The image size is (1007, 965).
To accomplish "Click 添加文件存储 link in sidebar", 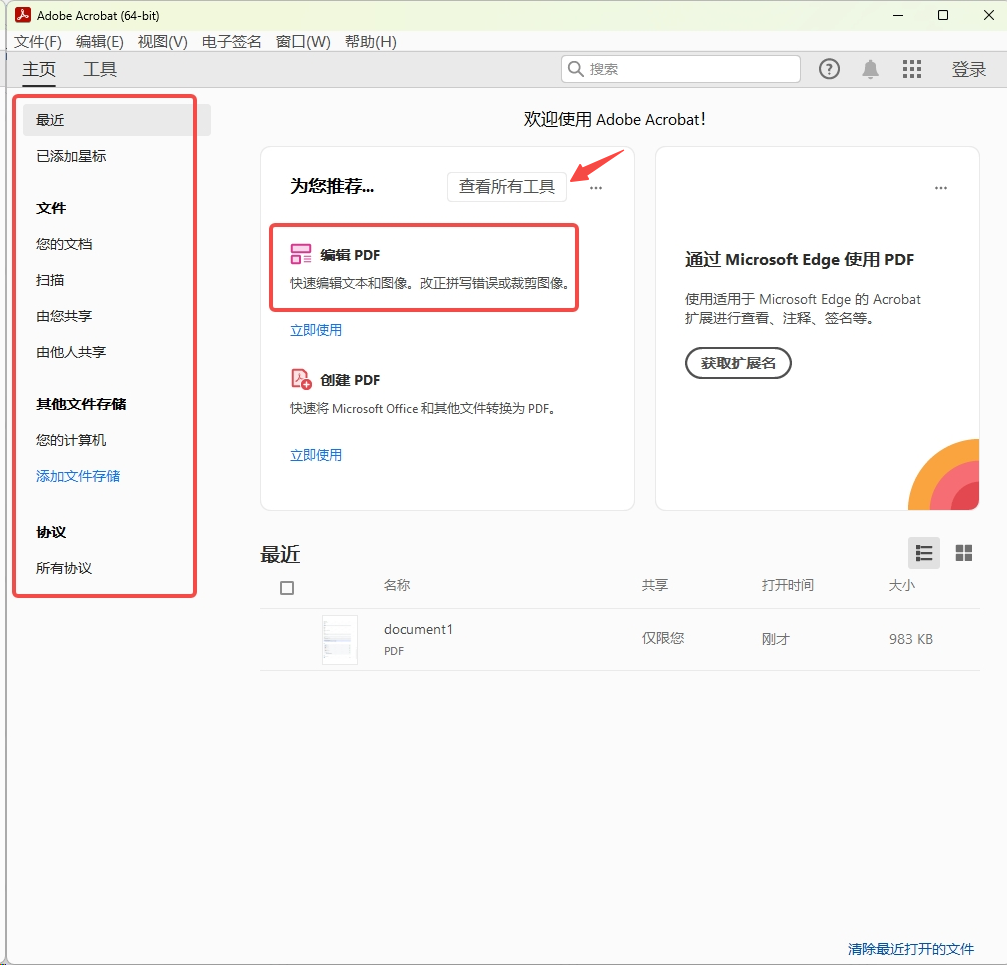I will (78, 476).
